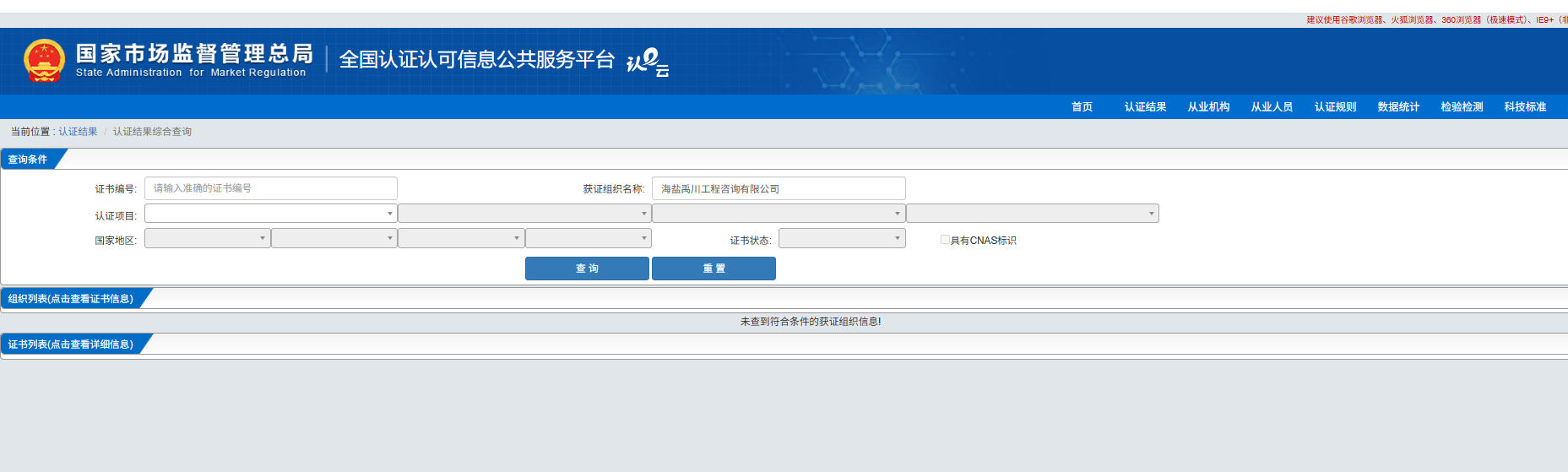Image resolution: width=1568 pixels, height=472 pixels.
Task: Click the 认e云 logo icon
Action: (x=648, y=62)
